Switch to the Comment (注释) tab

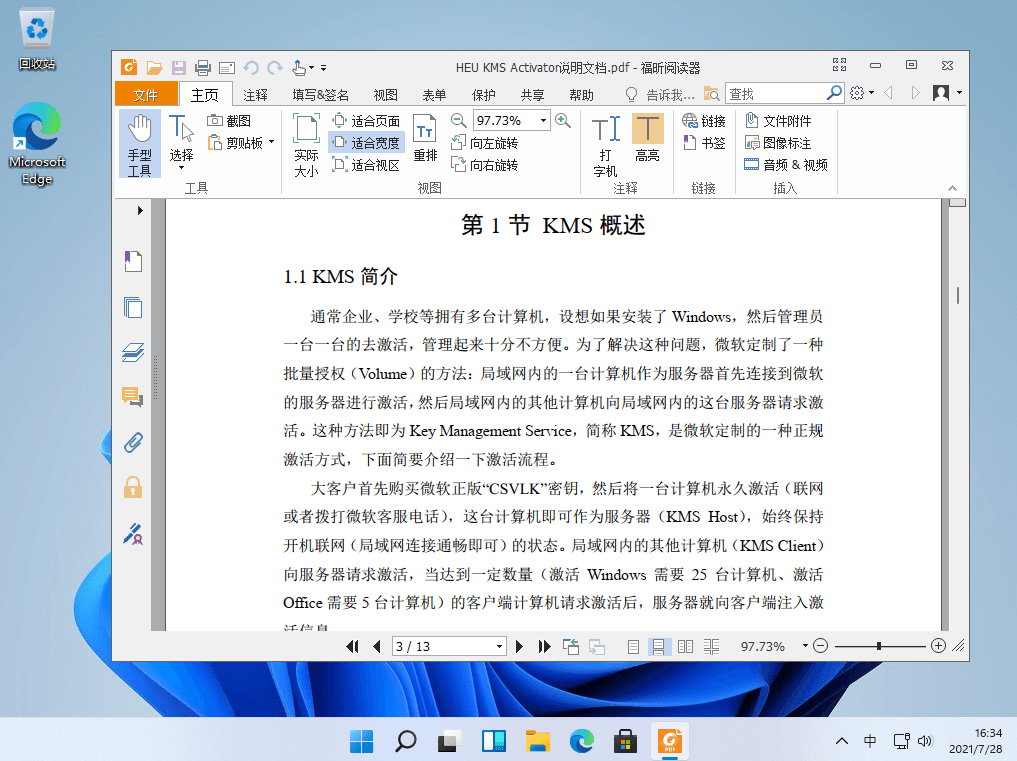pyautogui.click(x=256, y=95)
